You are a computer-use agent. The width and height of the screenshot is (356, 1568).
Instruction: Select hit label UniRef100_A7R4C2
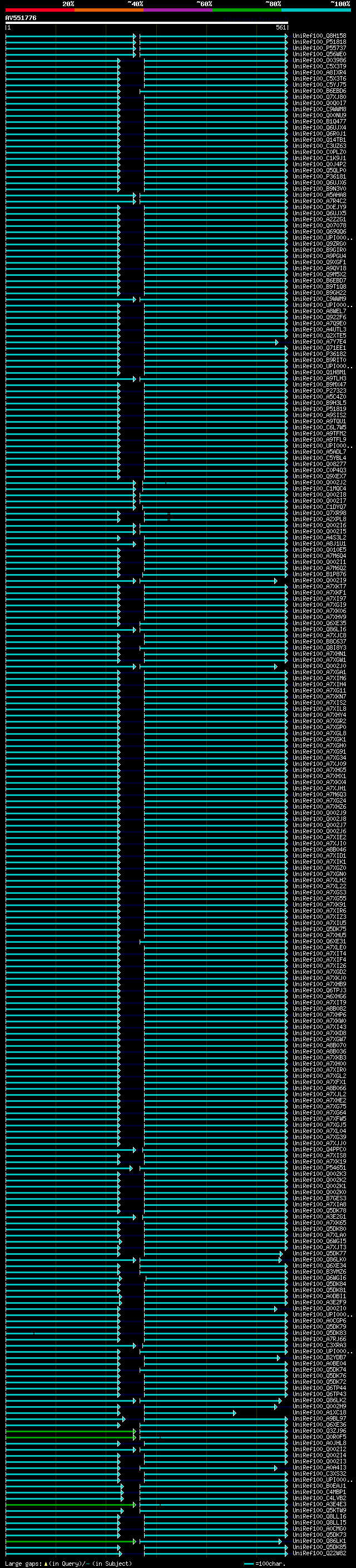click(319, 201)
